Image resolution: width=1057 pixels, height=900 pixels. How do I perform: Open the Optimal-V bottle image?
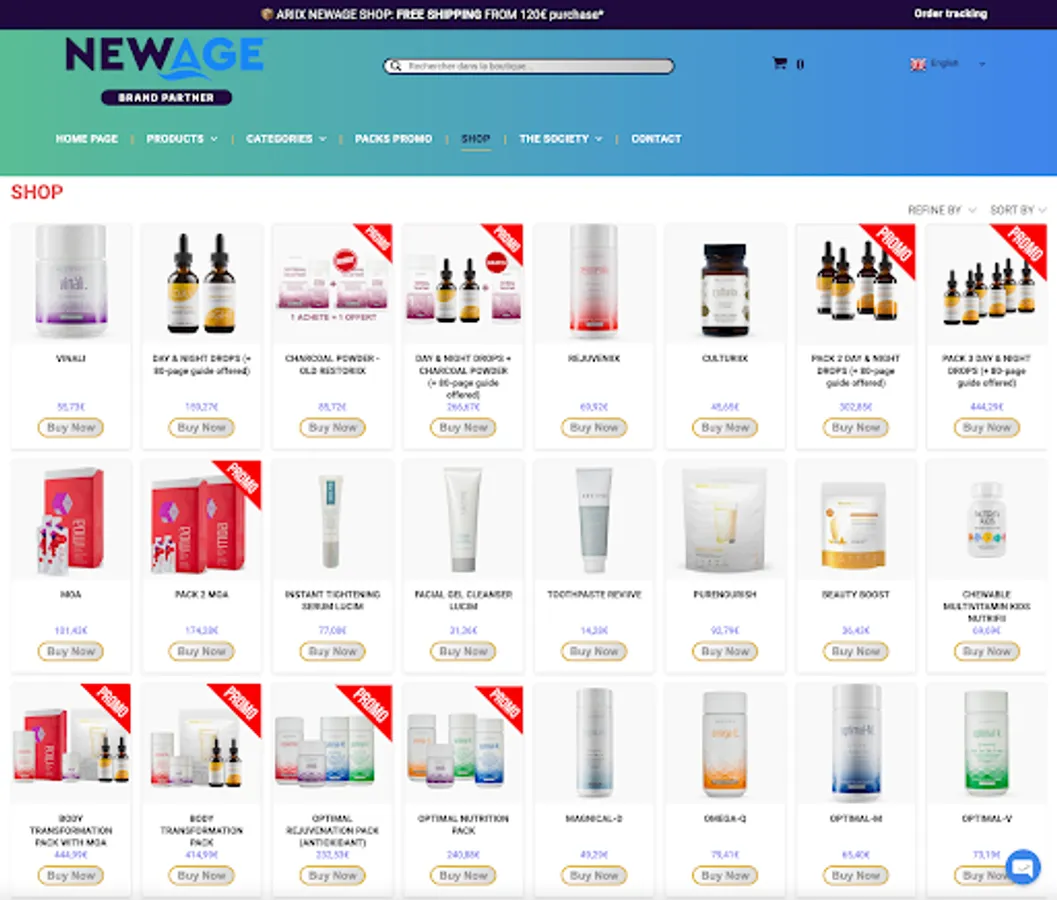tap(986, 742)
